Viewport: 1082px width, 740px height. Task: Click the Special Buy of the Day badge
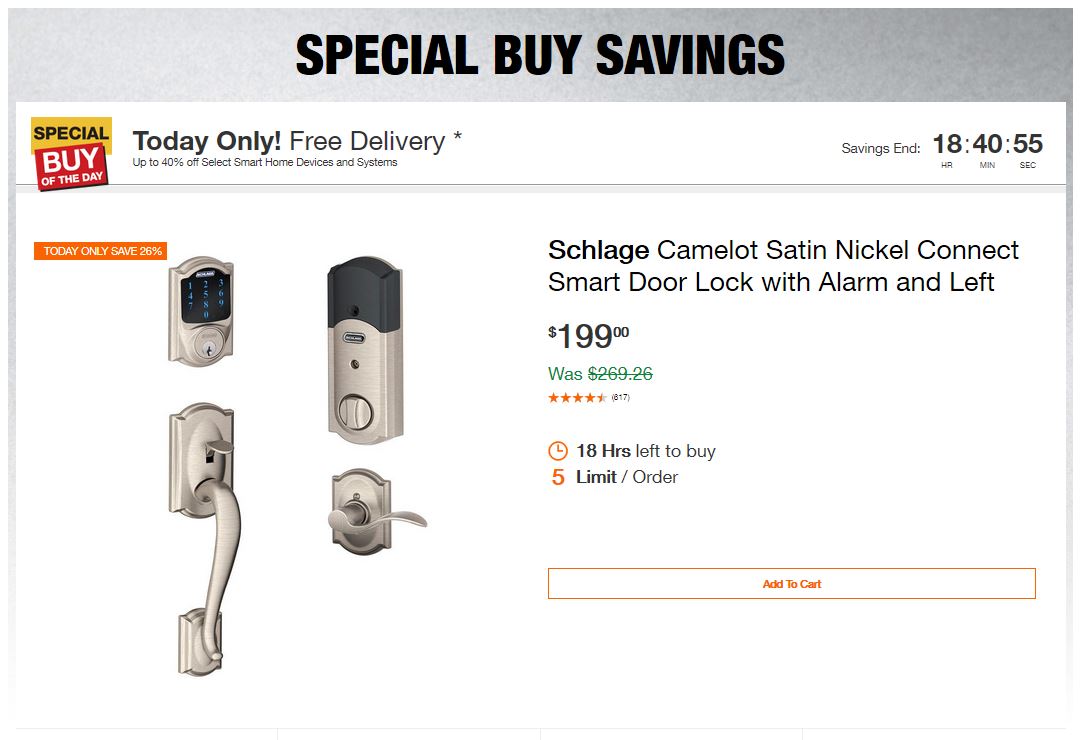71,153
